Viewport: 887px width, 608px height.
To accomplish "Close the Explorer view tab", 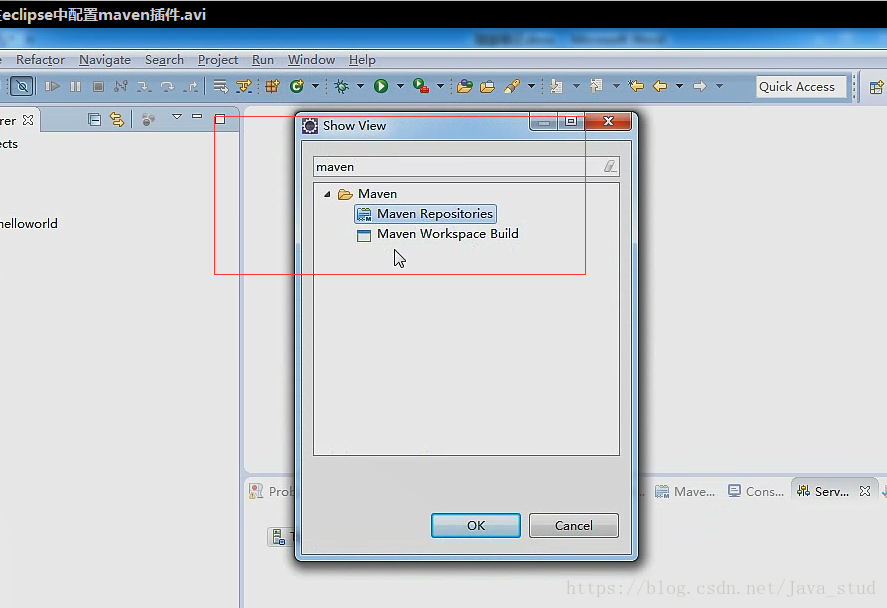I will 28,120.
